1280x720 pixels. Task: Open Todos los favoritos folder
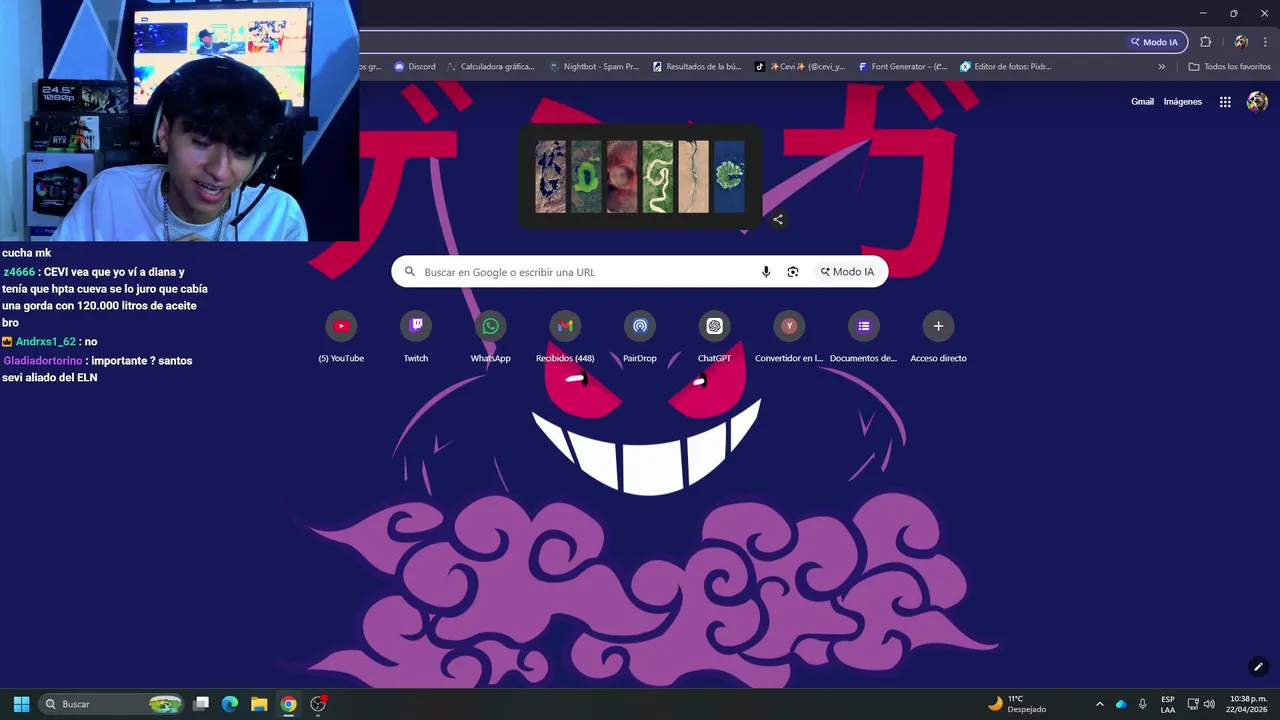1229,67
